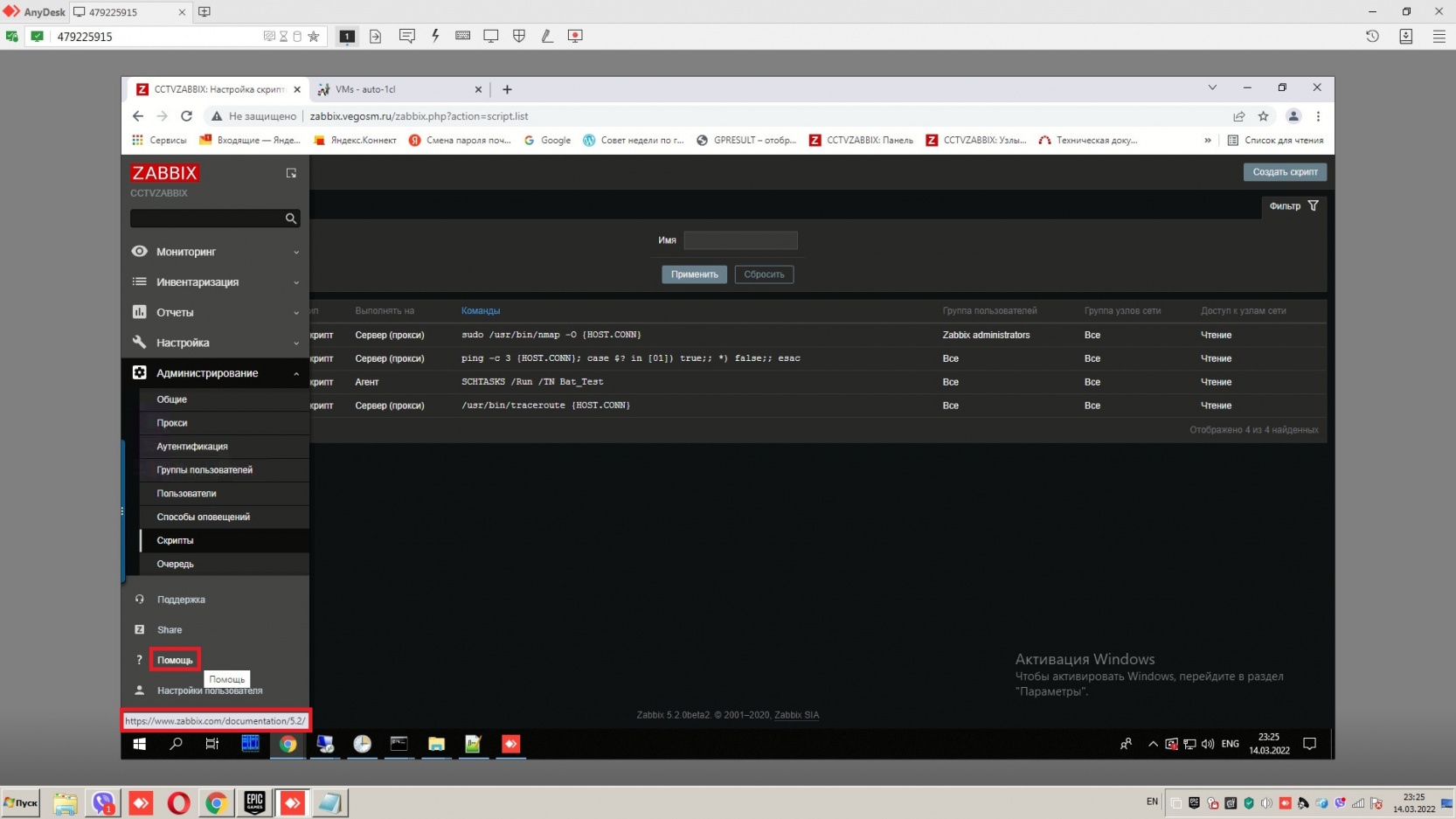Open a new Chrome tab

pos(507,89)
